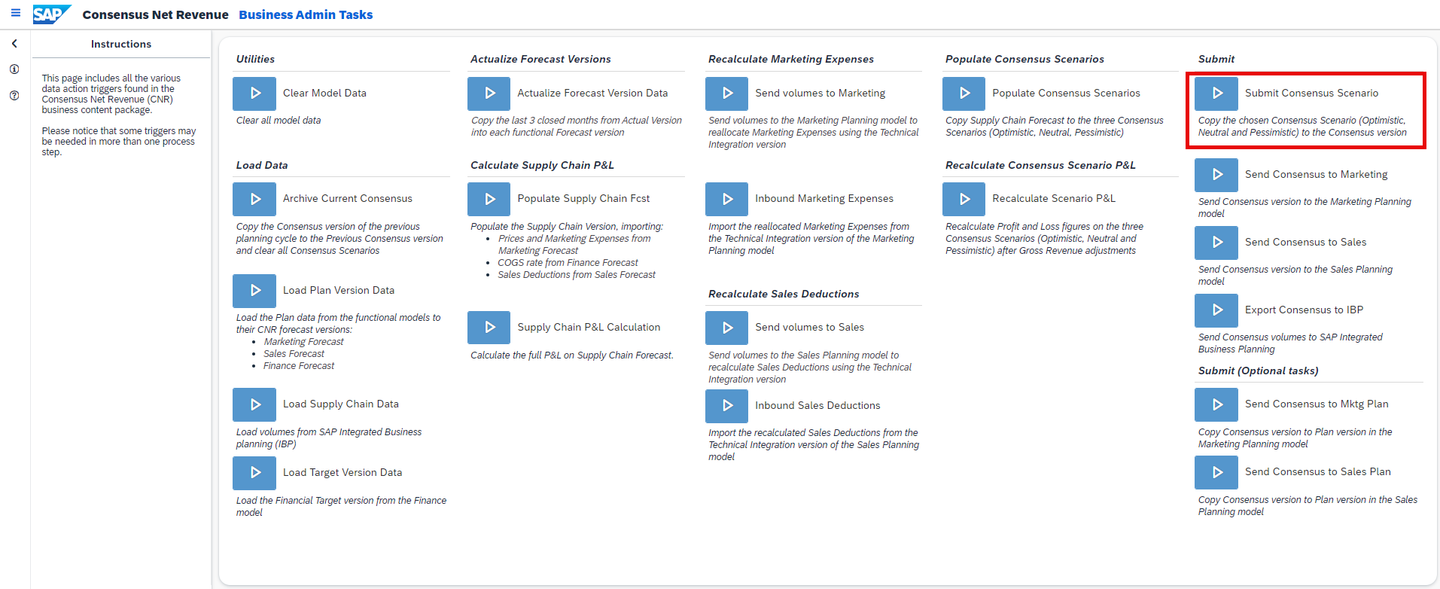Image resolution: width=1440 pixels, height=589 pixels.
Task: Collapse the Instructions side panel
Action: [15, 44]
